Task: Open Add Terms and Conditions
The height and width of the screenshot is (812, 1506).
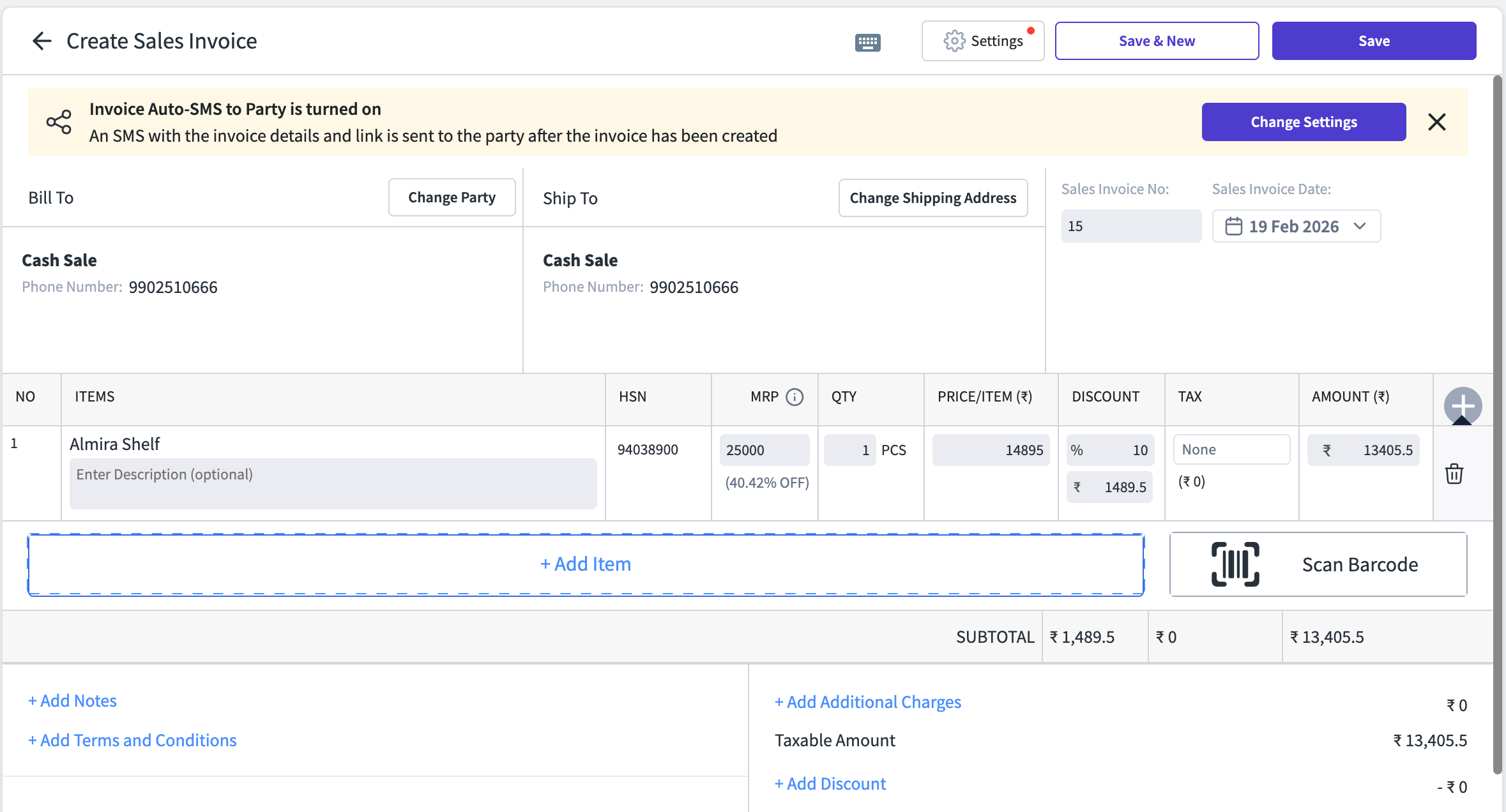Action: [x=132, y=741]
